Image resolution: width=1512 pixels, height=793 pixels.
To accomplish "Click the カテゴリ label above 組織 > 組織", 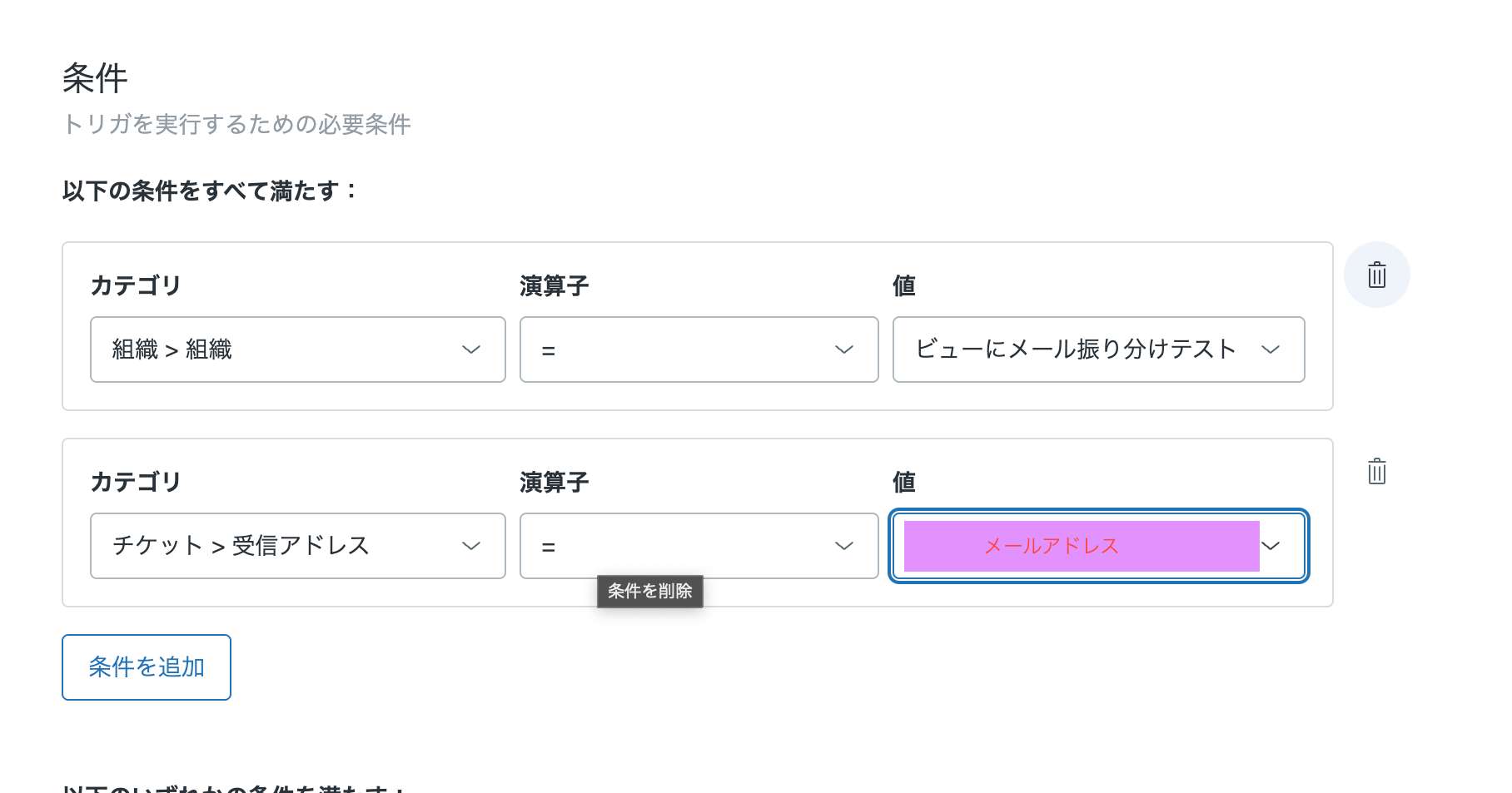I will coord(136,285).
